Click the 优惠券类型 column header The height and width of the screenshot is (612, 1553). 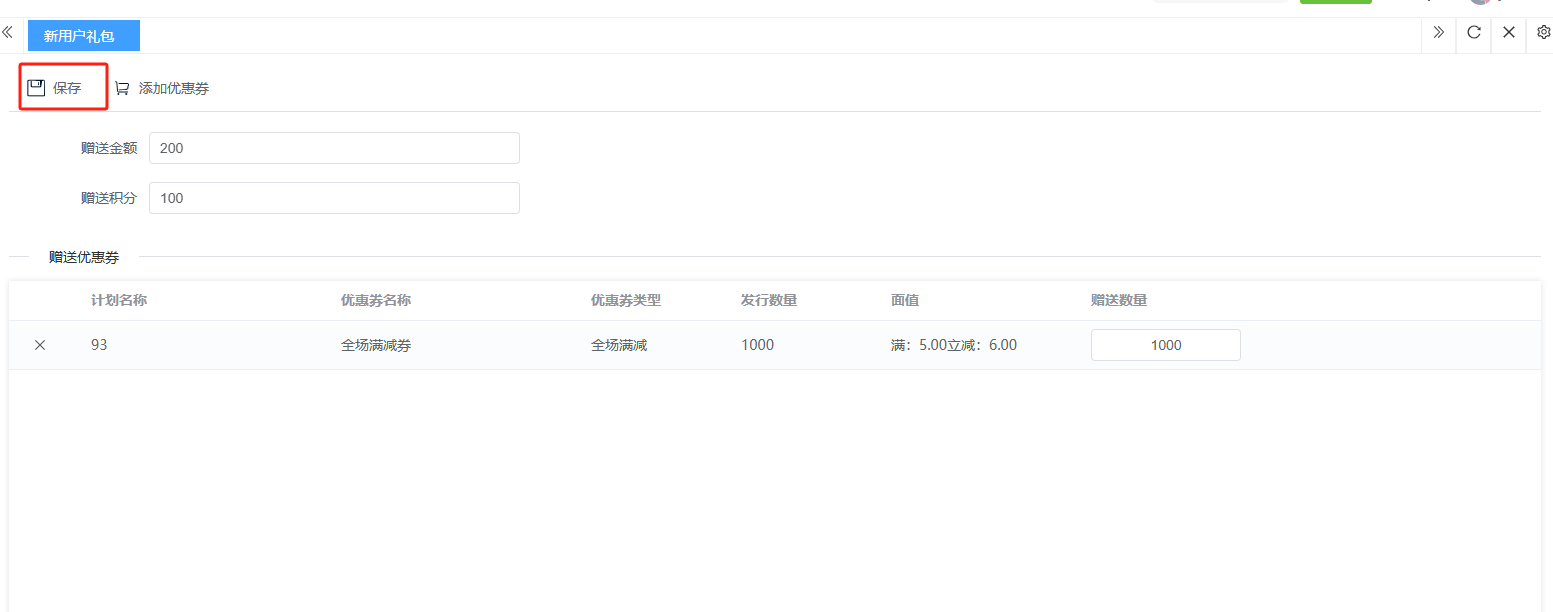point(626,300)
